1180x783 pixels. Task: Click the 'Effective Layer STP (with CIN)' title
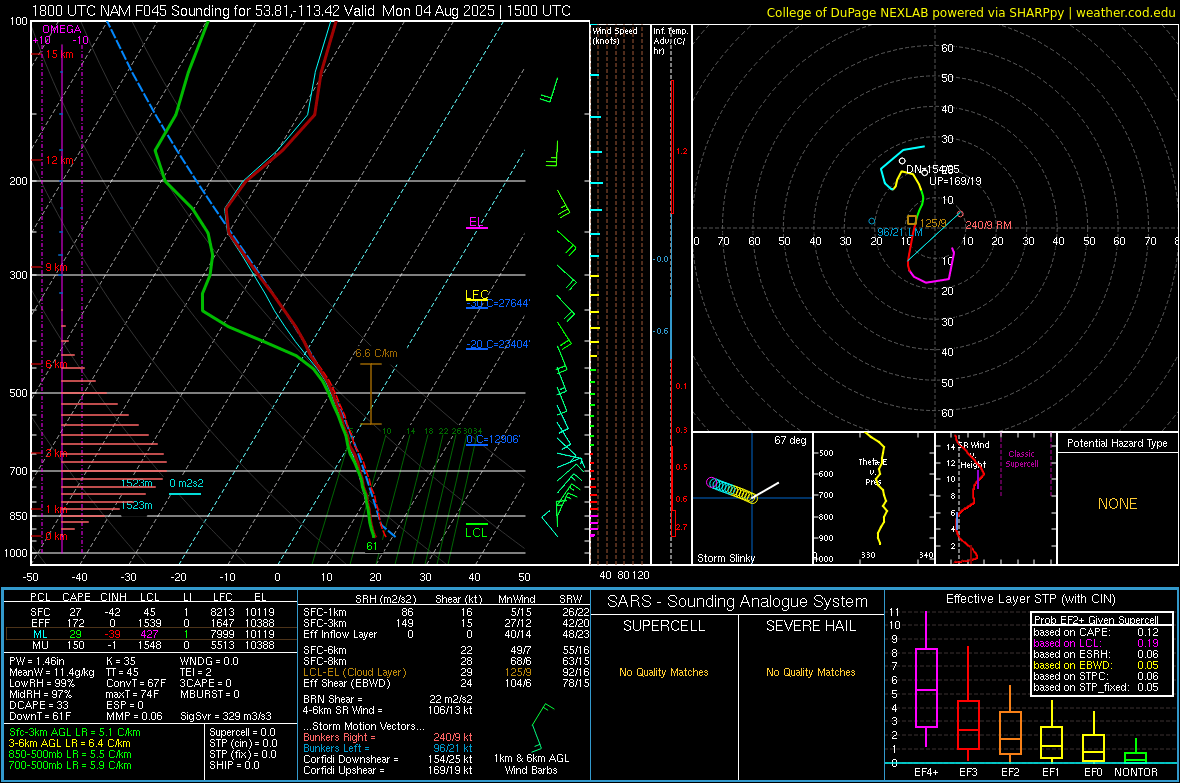pos(1030,599)
